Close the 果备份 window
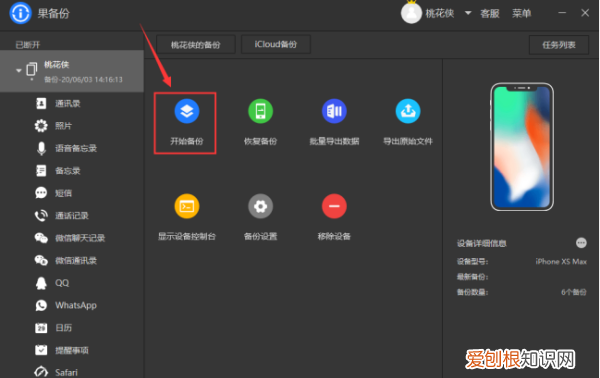The height and width of the screenshot is (378, 600). (585, 13)
